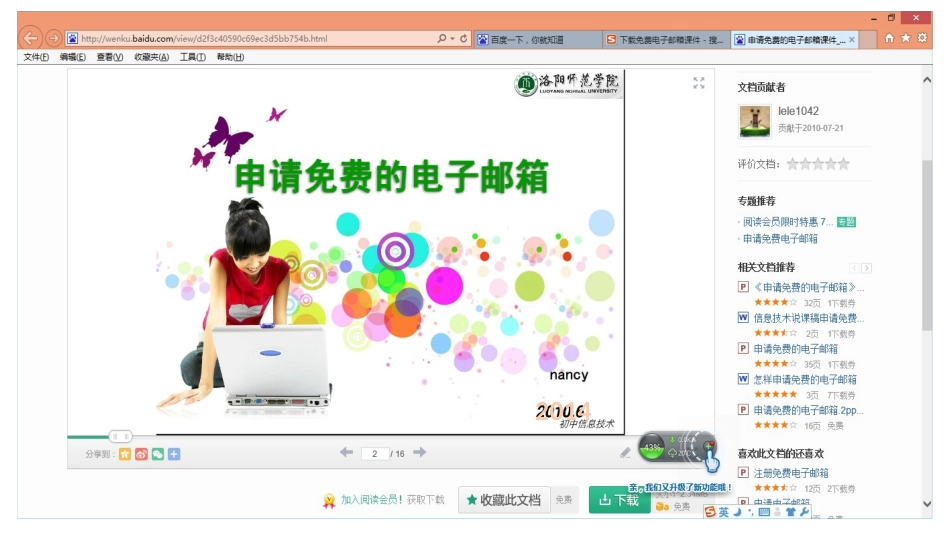Go to next slide arrow

tap(420, 452)
